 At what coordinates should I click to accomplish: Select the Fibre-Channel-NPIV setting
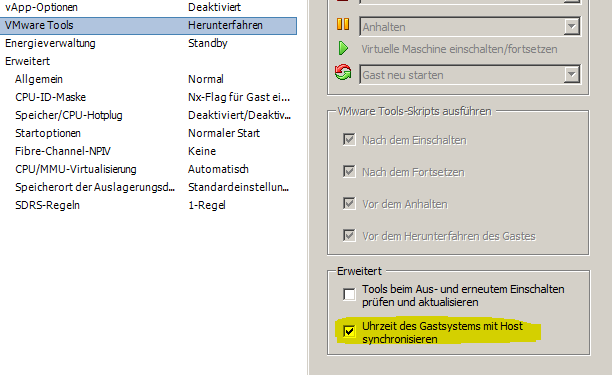coord(148,151)
